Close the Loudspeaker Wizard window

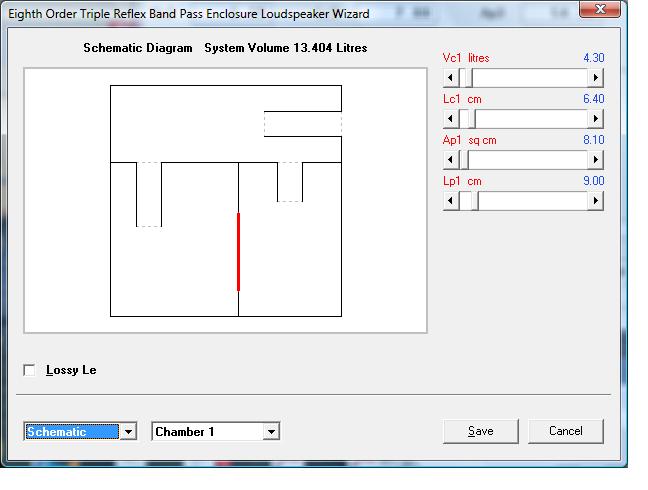pos(600,9)
